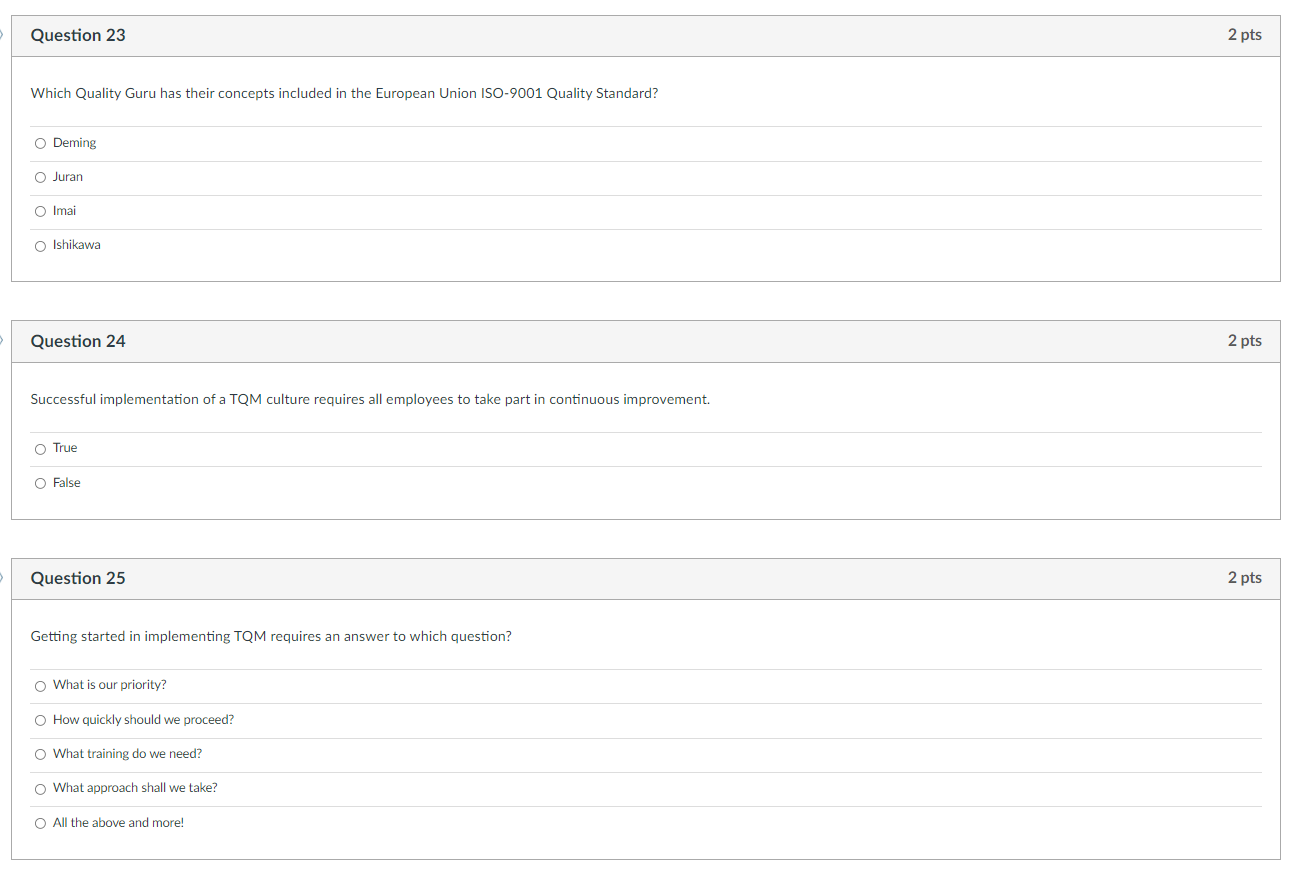Flag Question 23 using its pin marker
Screen dimensions: 1301x872
pyautogui.click(x=2, y=35)
